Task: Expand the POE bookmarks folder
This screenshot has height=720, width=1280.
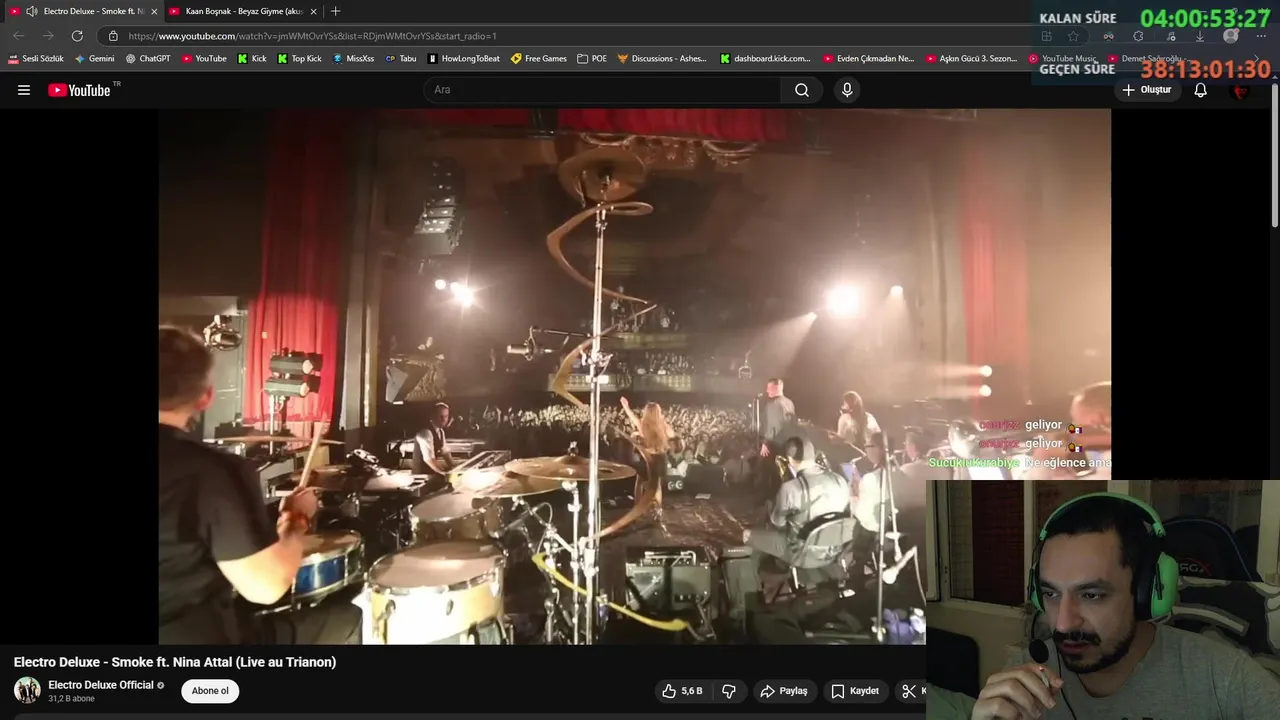Action: [592, 59]
